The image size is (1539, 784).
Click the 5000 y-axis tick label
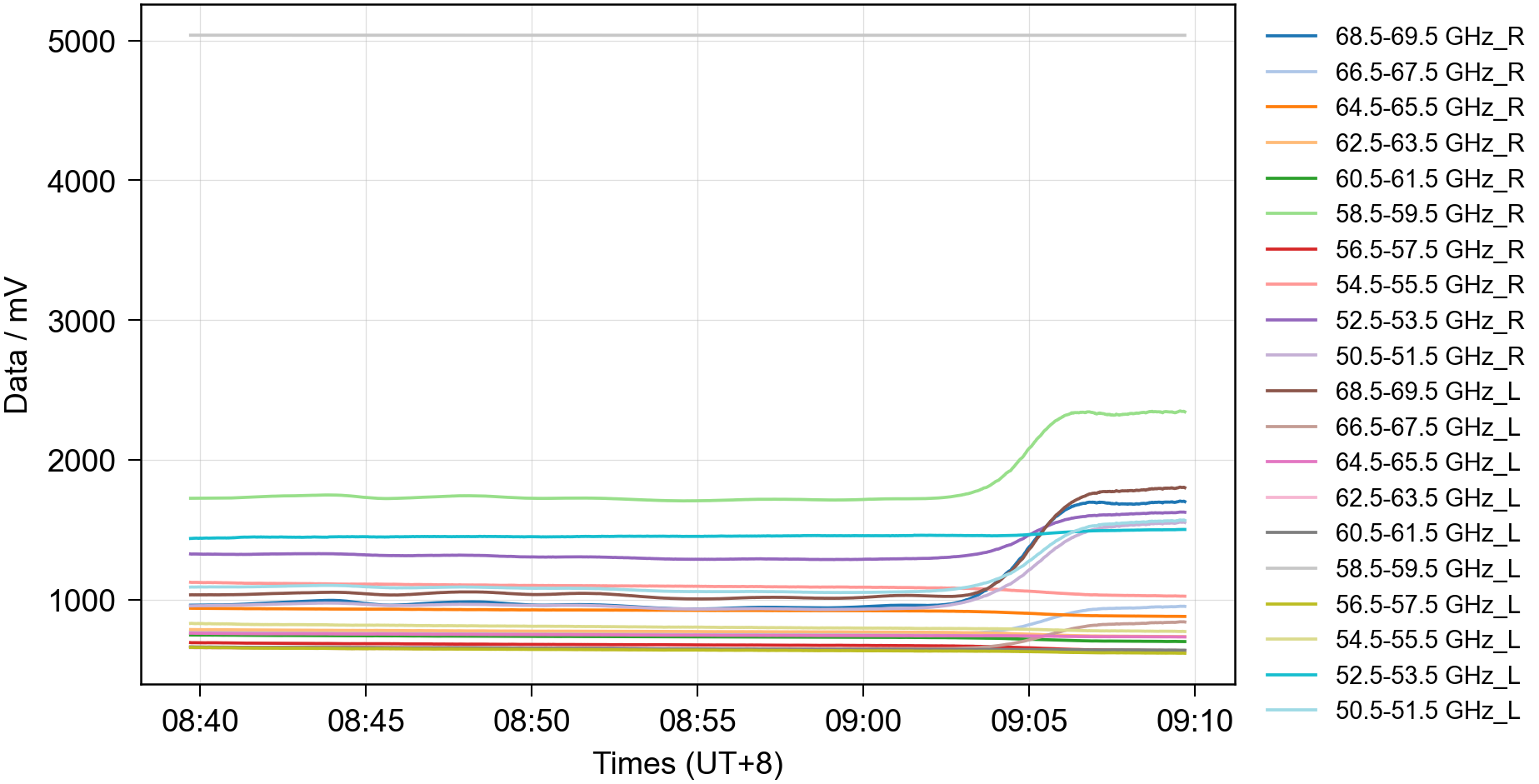pos(82,42)
